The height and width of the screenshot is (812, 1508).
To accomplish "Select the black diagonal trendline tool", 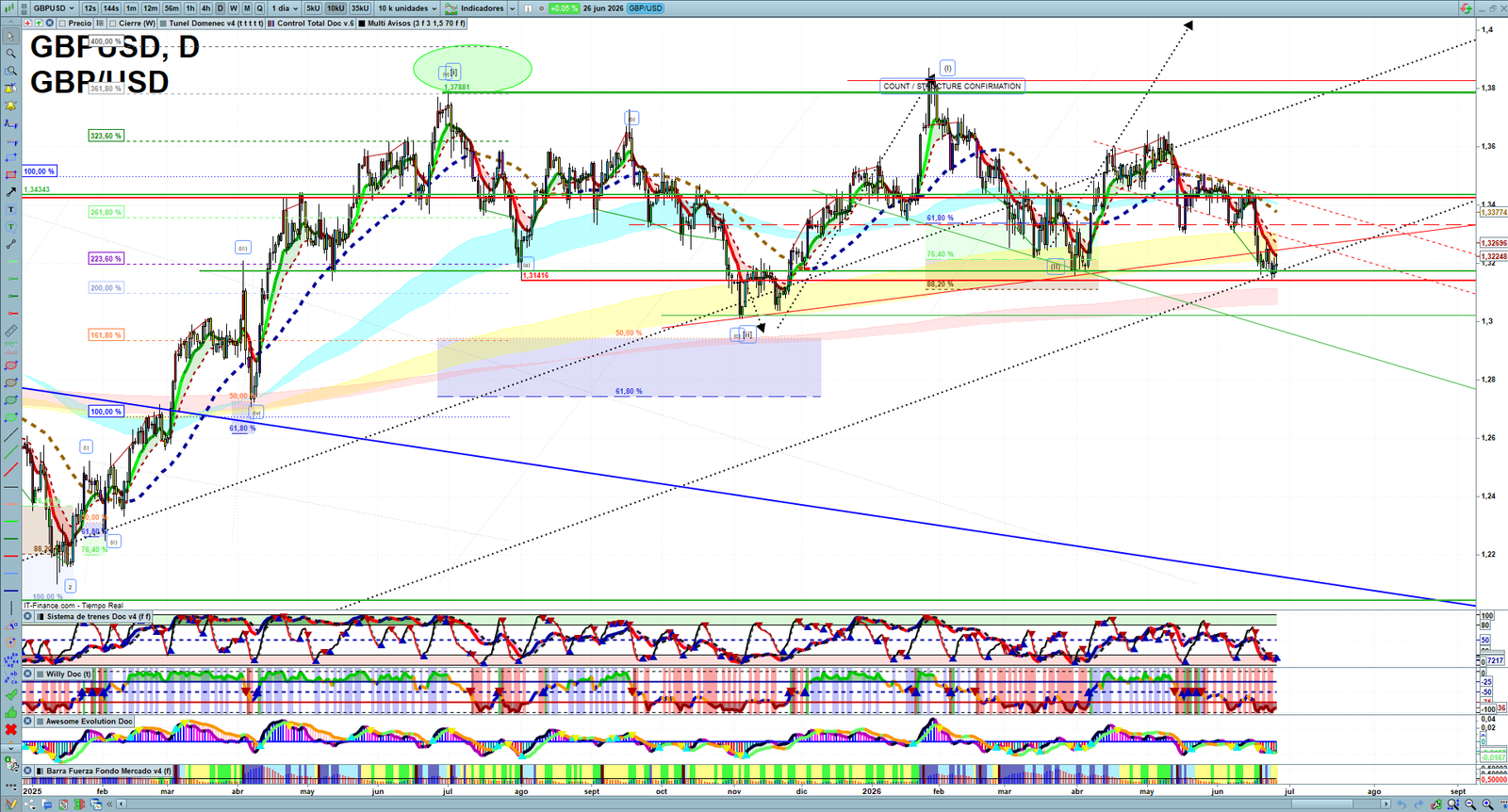I will [x=10, y=434].
